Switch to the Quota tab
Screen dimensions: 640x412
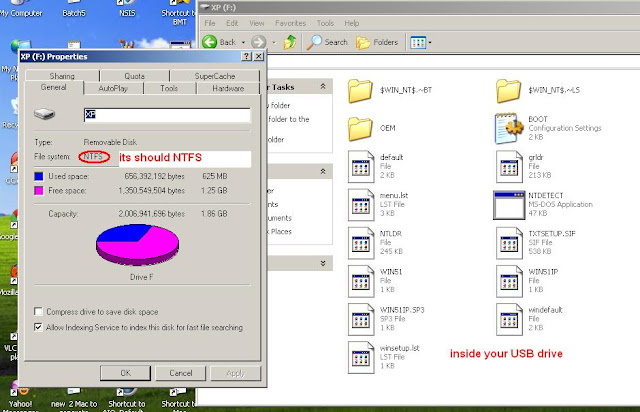pos(135,76)
